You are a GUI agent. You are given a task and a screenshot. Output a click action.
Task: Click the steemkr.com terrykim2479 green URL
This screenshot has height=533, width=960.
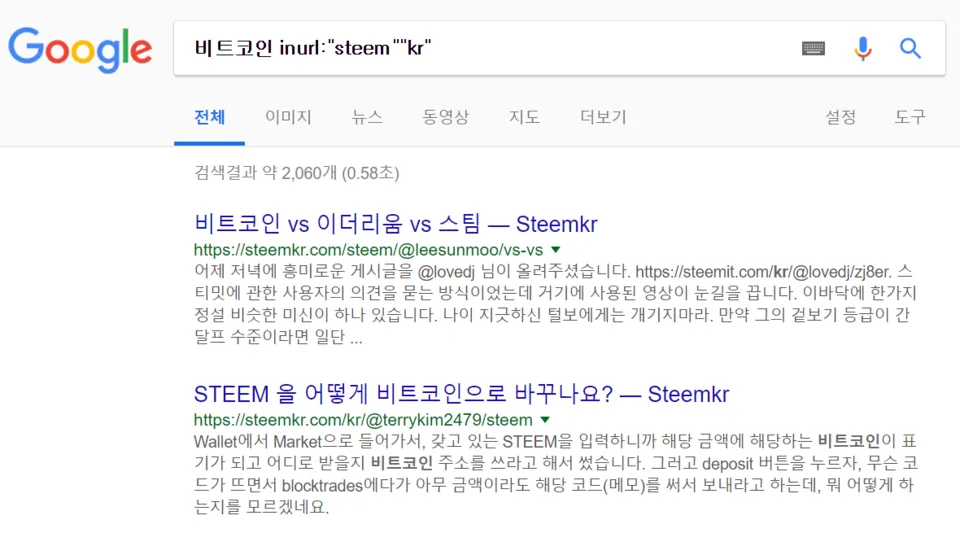pos(363,420)
